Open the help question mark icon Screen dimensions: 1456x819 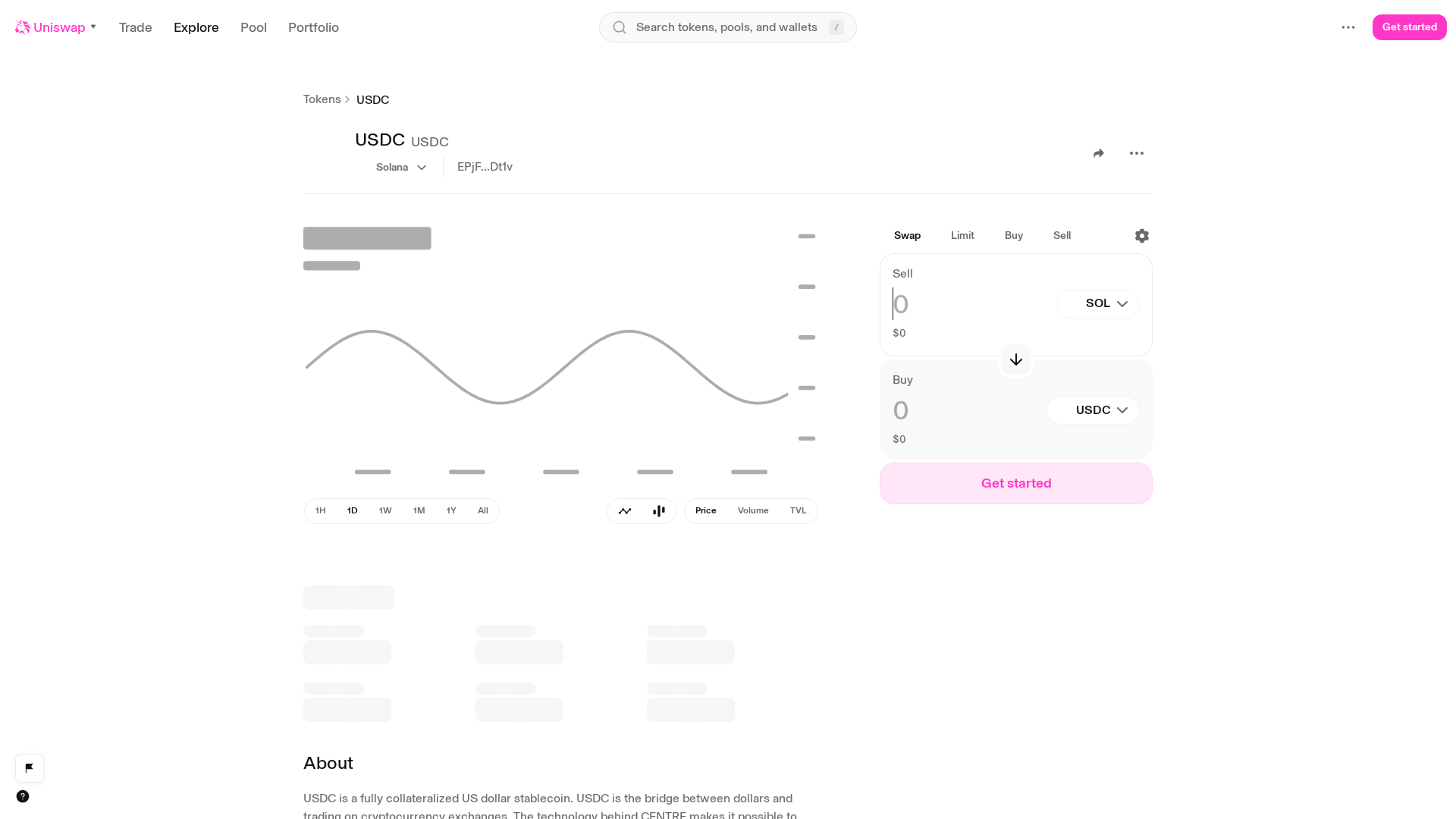point(23,796)
